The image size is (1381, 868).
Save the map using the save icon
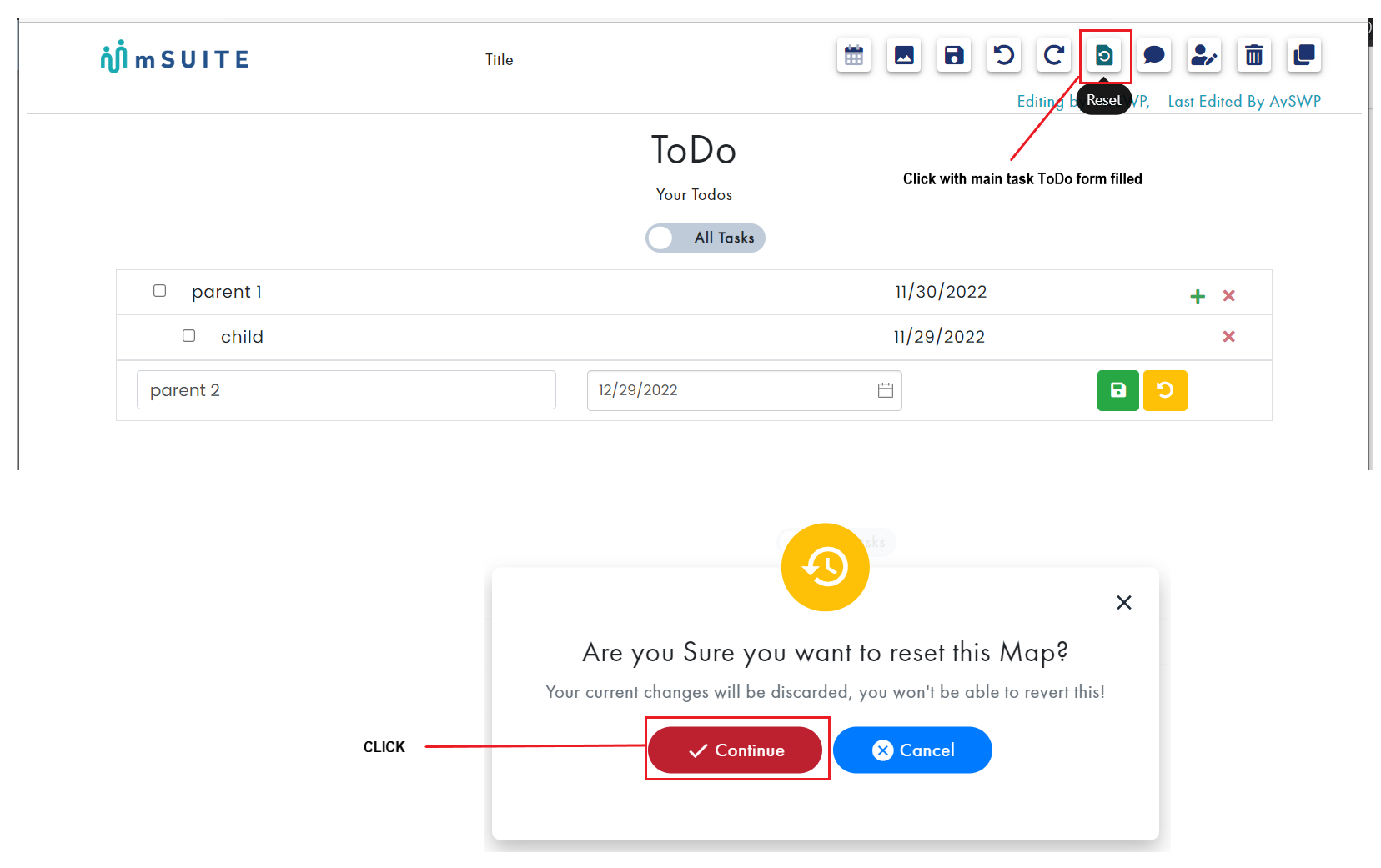click(x=953, y=55)
